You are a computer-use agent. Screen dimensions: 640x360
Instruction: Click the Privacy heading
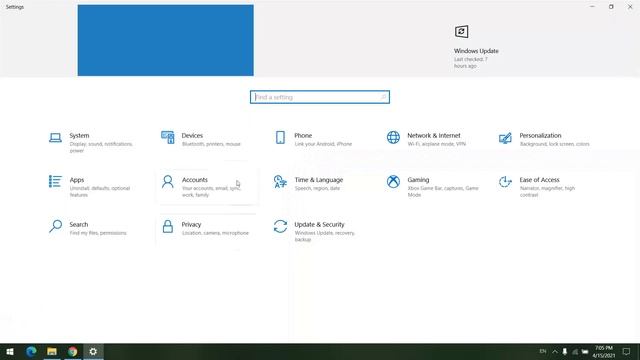coord(191,224)
